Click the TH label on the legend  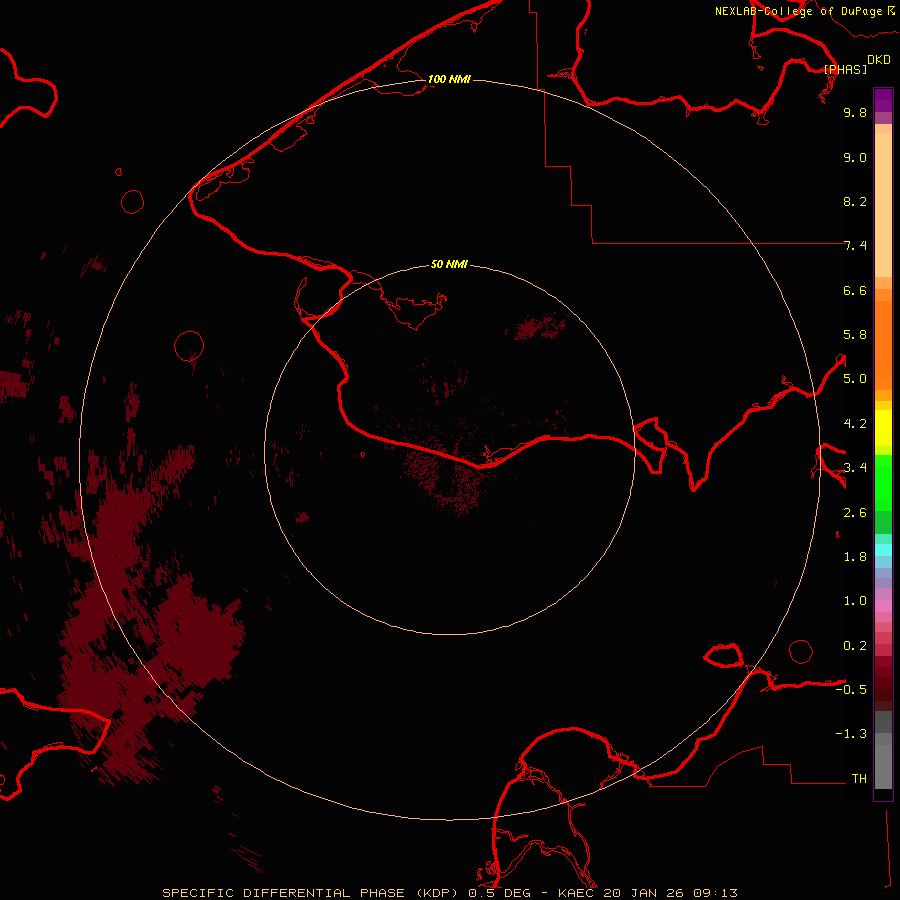(858, 778)
